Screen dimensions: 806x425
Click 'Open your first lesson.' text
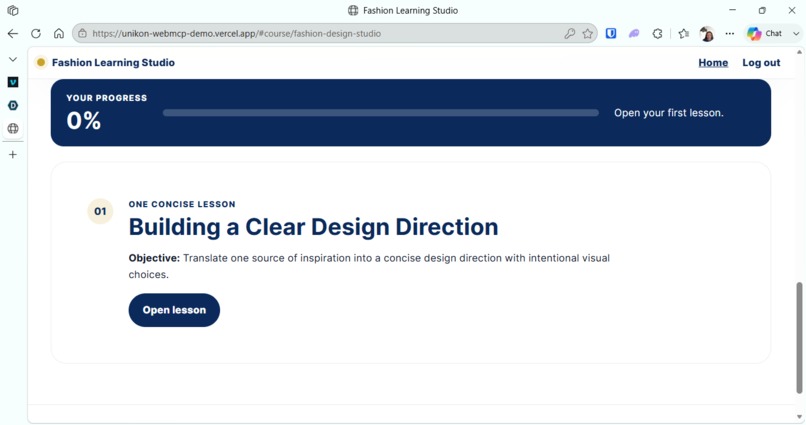668,113
